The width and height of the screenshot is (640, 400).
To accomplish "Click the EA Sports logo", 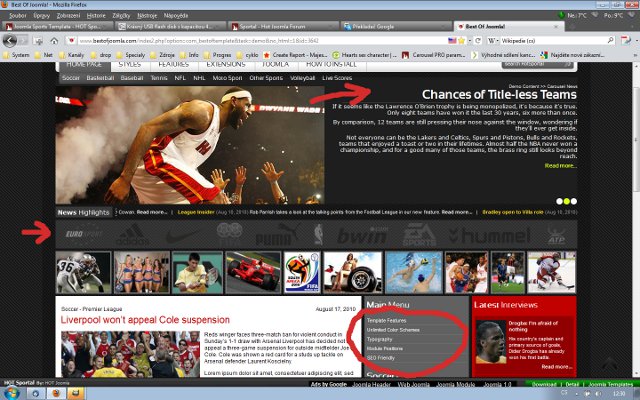I will [x=420, y=235].
